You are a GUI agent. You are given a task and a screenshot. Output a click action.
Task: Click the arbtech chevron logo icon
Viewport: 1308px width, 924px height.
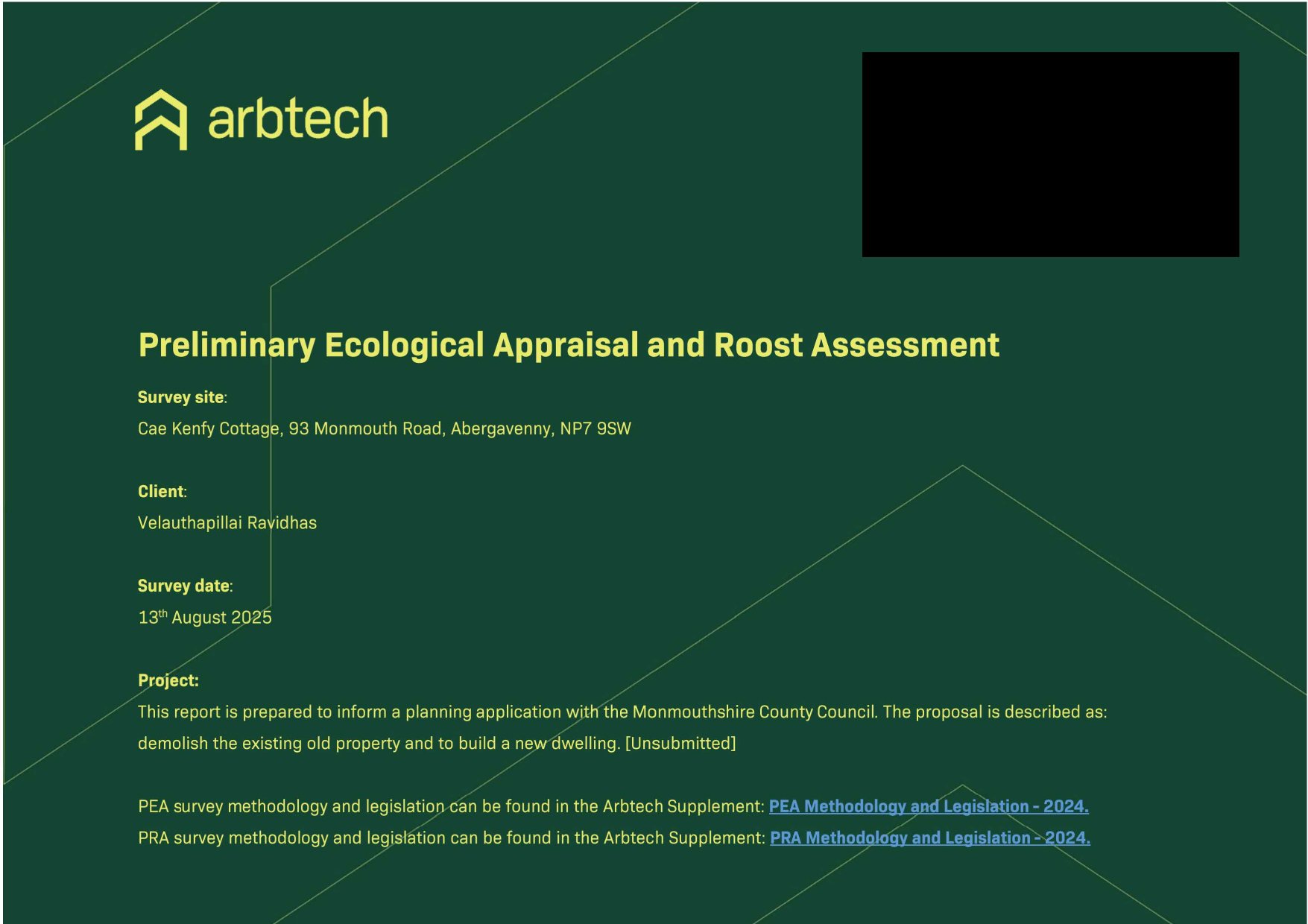160,121
